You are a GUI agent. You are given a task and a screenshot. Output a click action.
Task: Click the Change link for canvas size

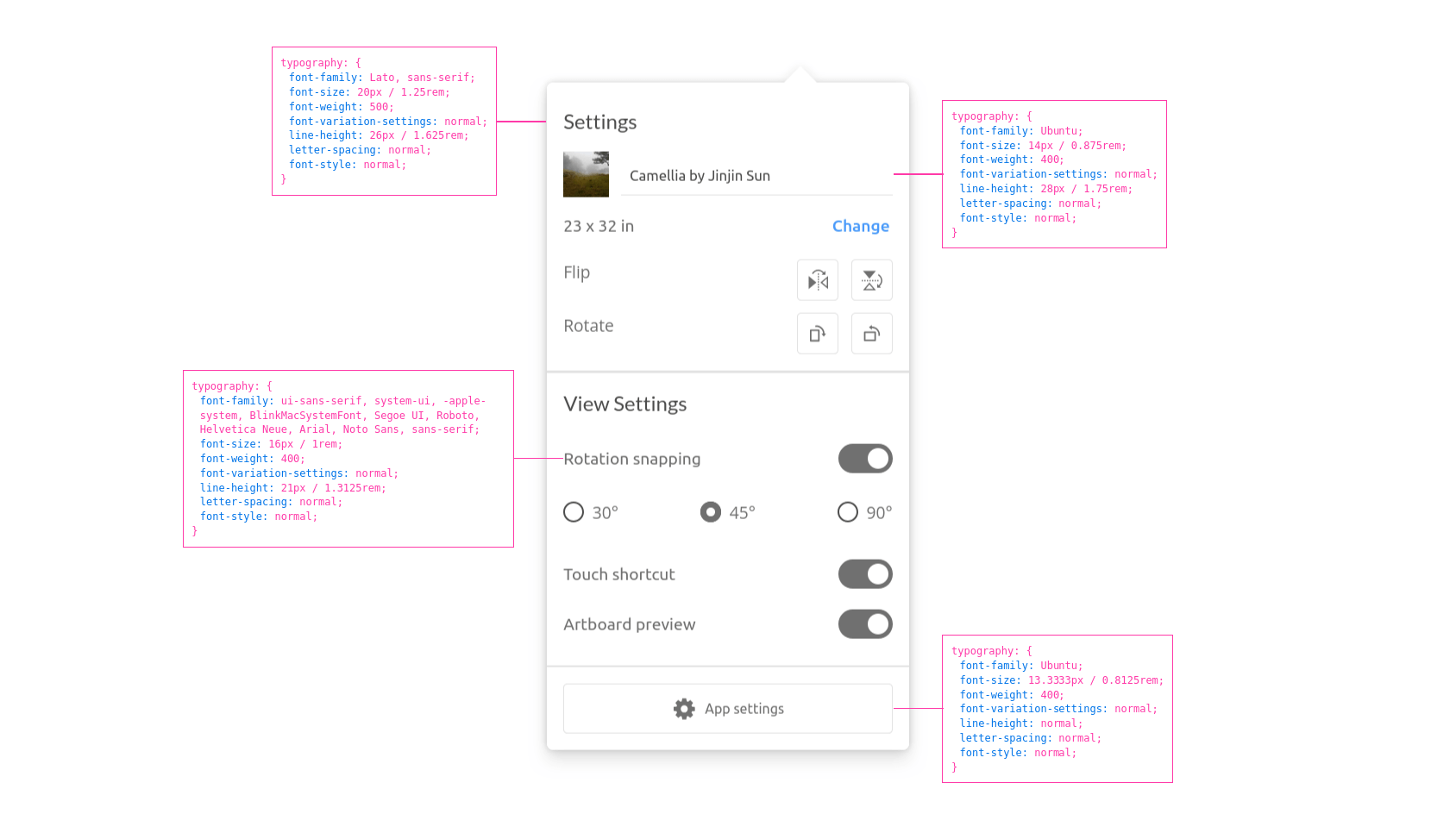click(860, 226)
